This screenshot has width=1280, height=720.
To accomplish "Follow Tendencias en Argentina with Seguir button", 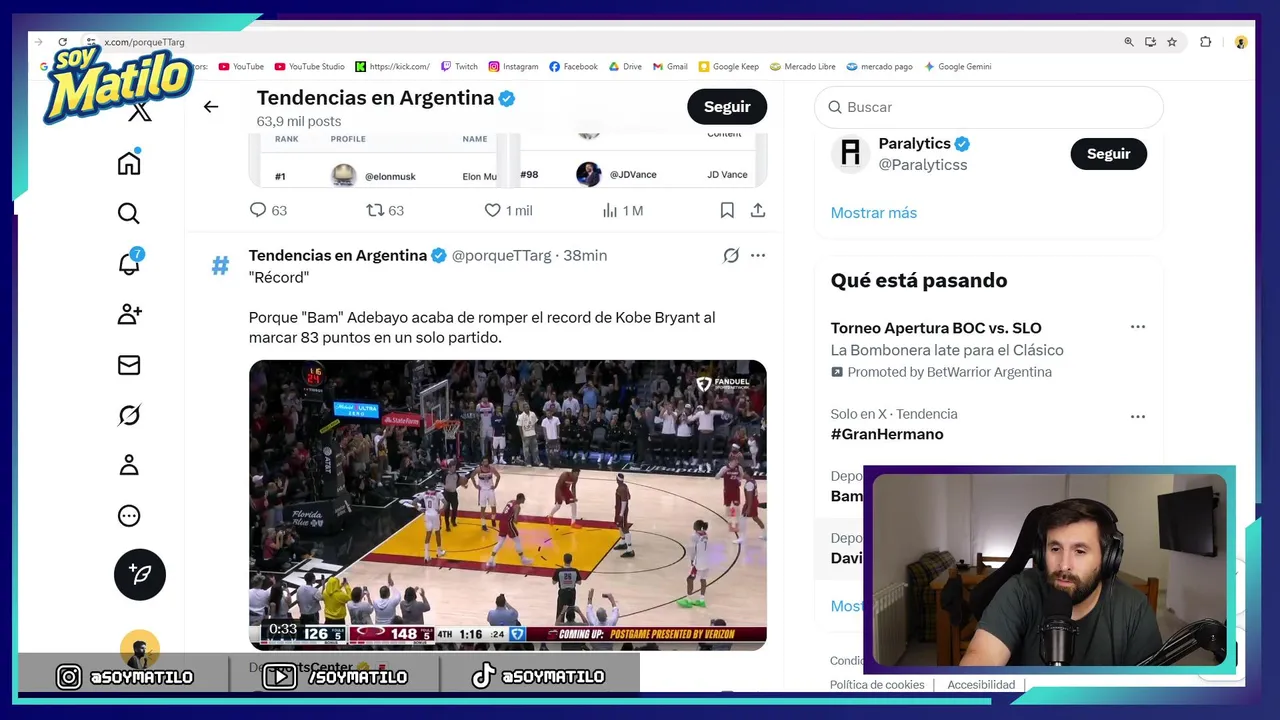I will pos(727,107).
